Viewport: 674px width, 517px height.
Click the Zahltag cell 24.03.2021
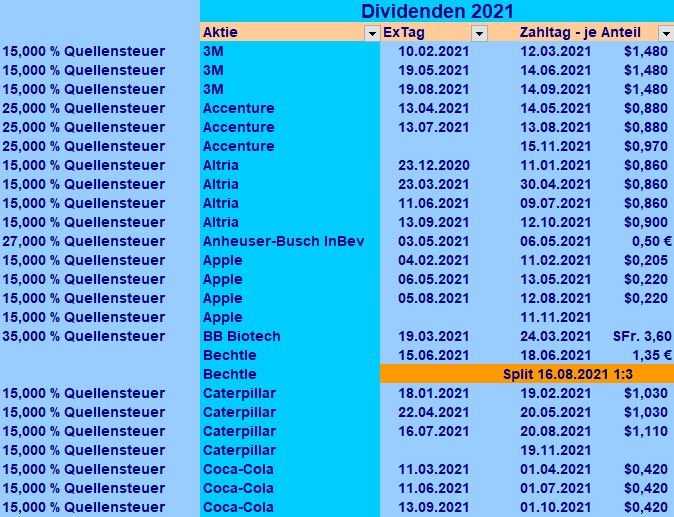[x=555, y=336]
